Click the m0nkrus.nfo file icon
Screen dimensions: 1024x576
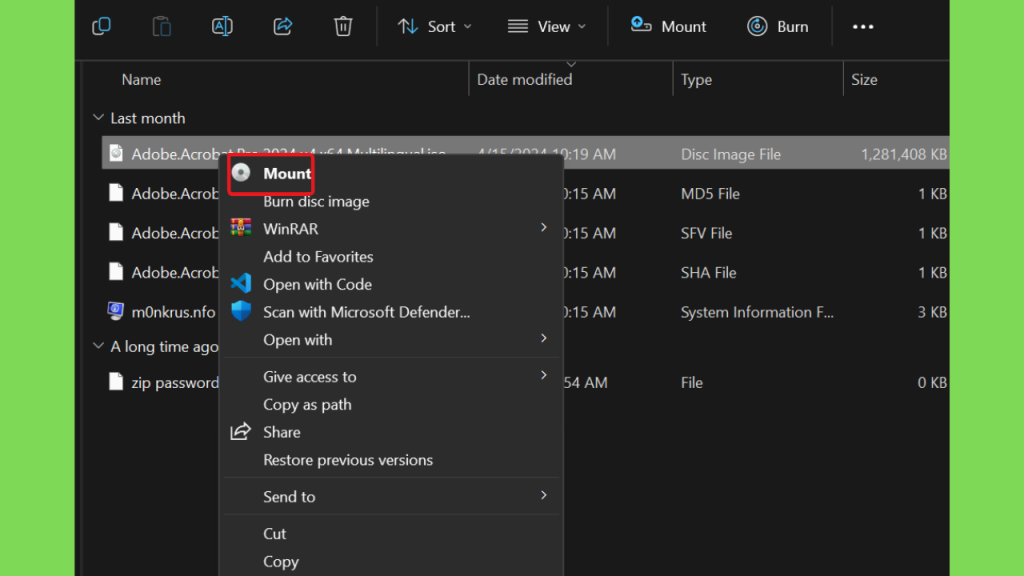[x=116, y=312]
